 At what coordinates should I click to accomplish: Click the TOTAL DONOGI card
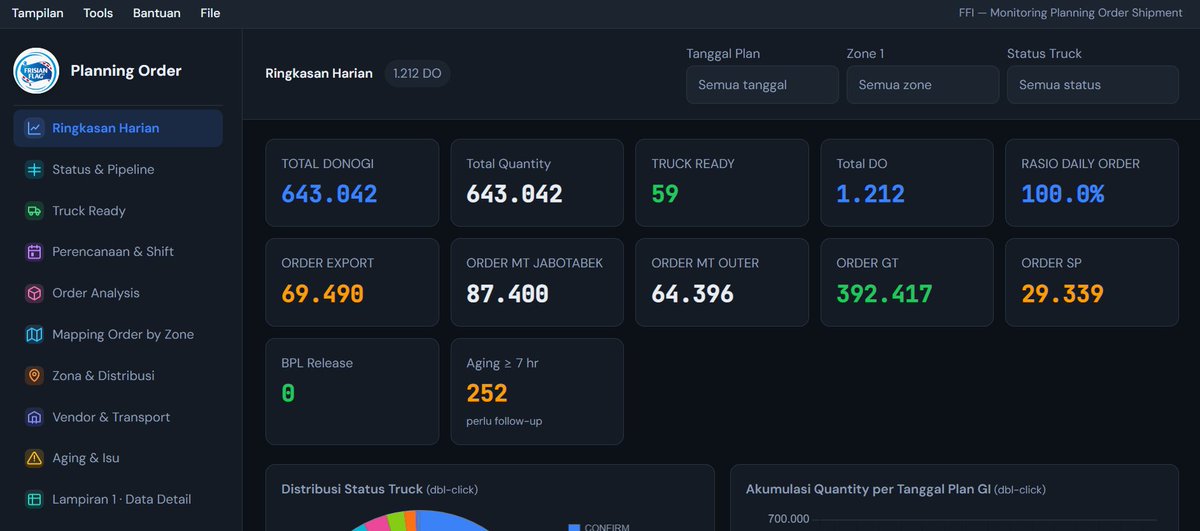(352, 183)
